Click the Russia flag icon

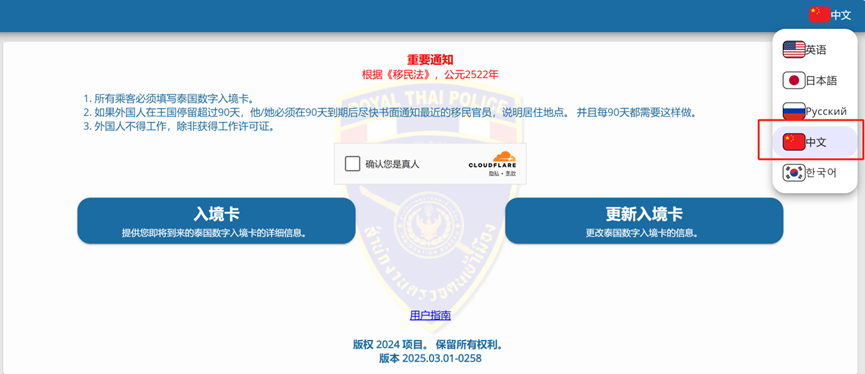794,111
